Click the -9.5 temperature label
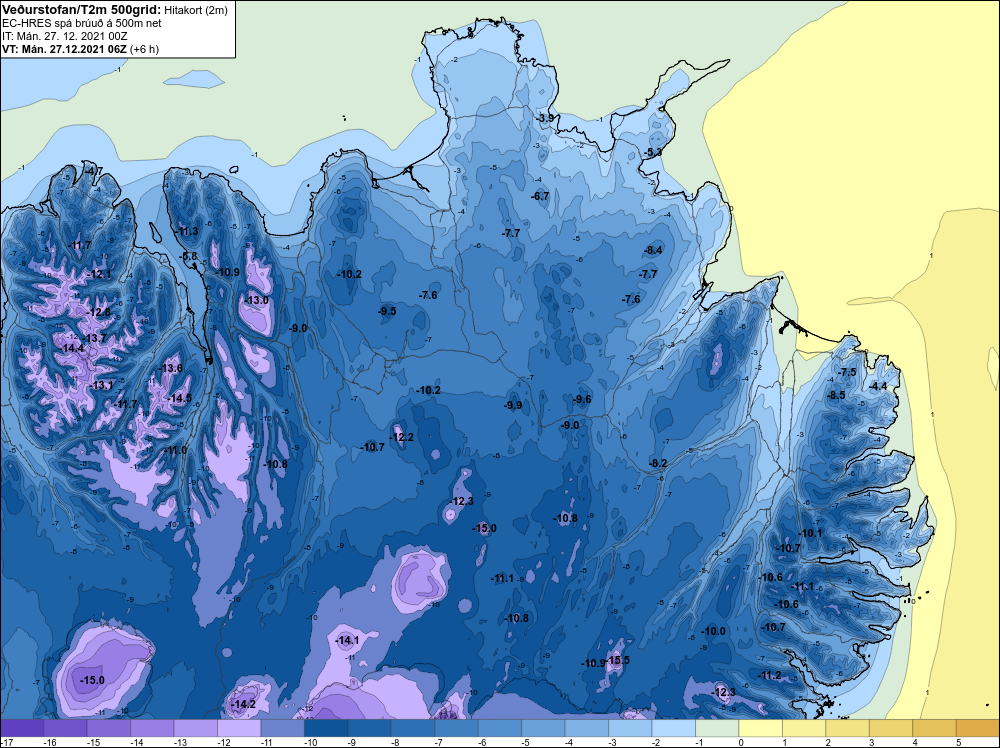 [x=387, y=311]
